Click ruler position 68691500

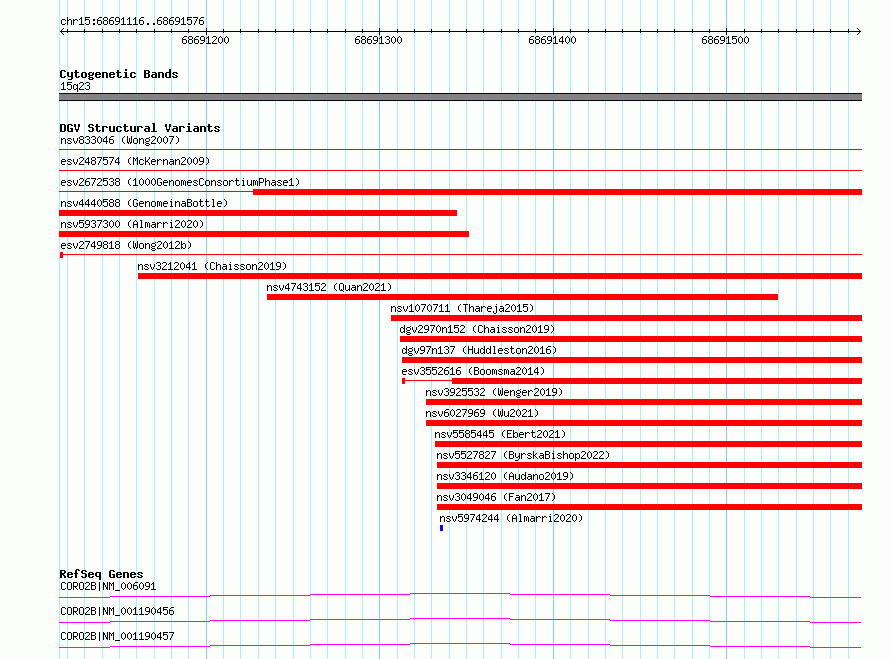point(725,40)
